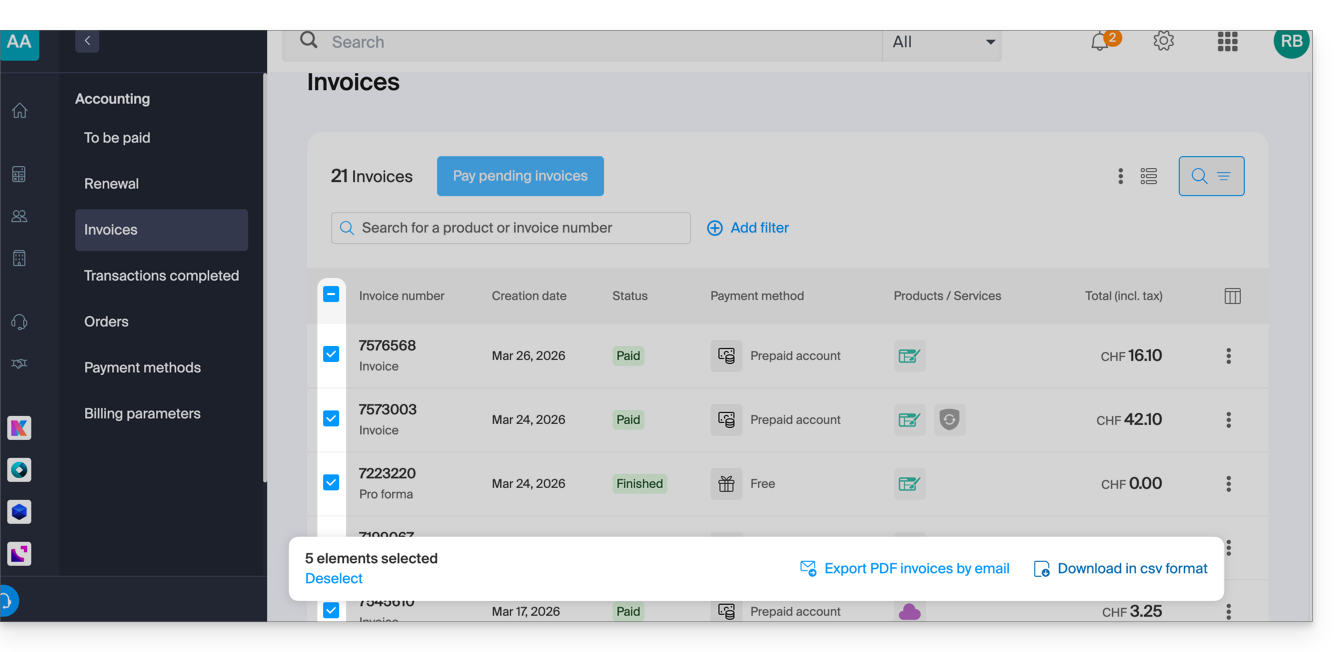Uncheck invoice 7576568 checkbox
The width and height of the screenshot is (1343, 652).
coord(331,354)
